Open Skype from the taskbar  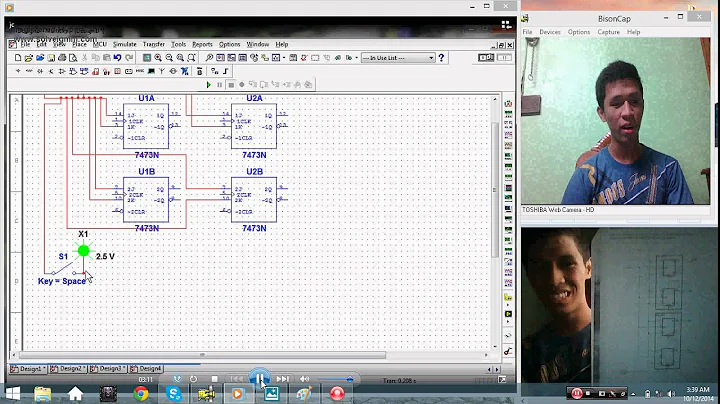(x=174, y=393)
